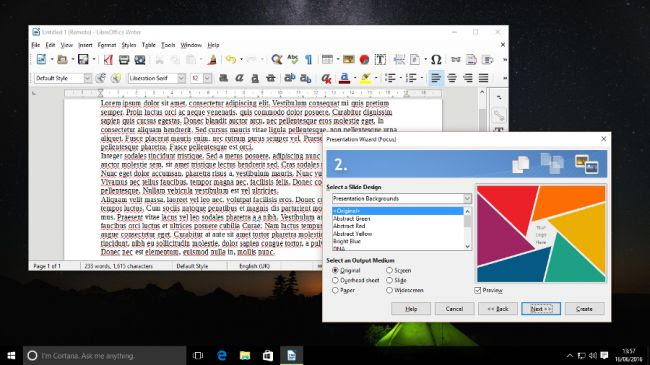Viewport: 650px width, 365px height.
Task: Click the Align Right icon
Action: 468,78
